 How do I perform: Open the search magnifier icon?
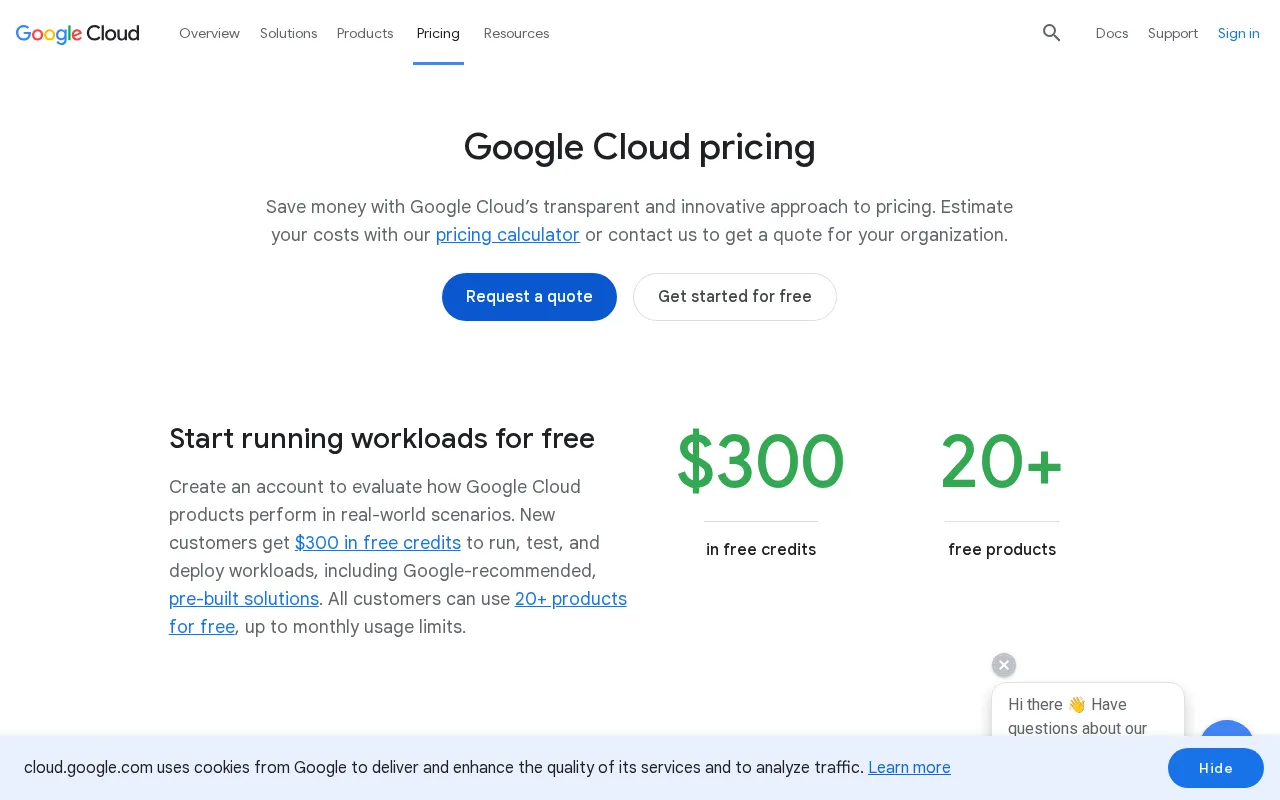coord(1051,33)
